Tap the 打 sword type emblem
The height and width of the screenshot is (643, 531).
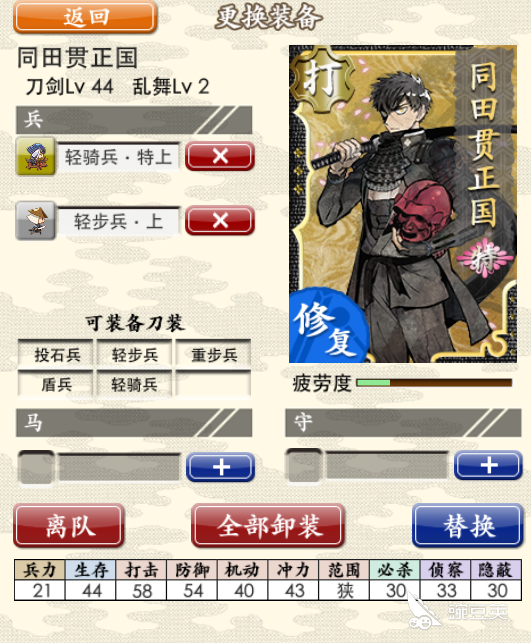click(x=323, y=79)
